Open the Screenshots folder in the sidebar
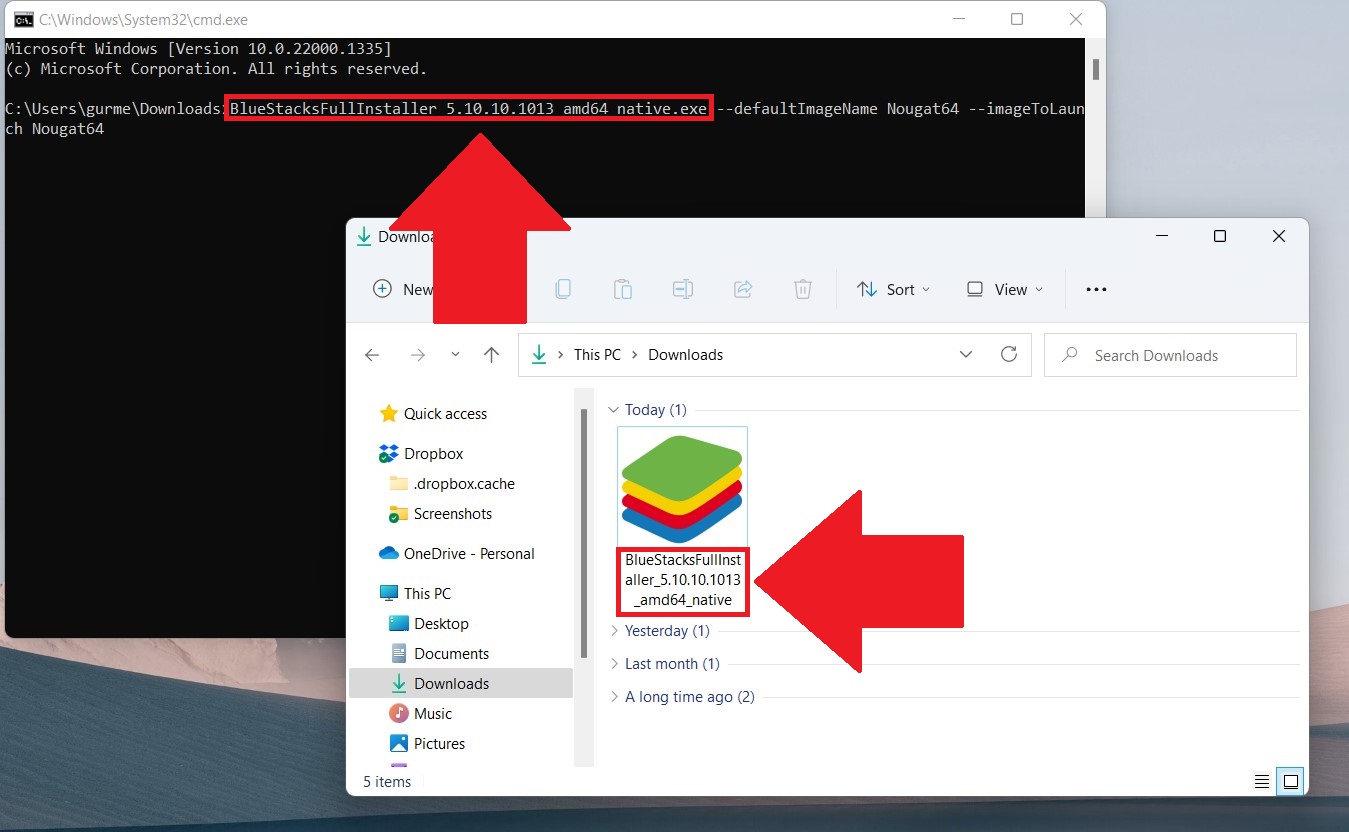1349x832 pixels. [x=448, y=514]
